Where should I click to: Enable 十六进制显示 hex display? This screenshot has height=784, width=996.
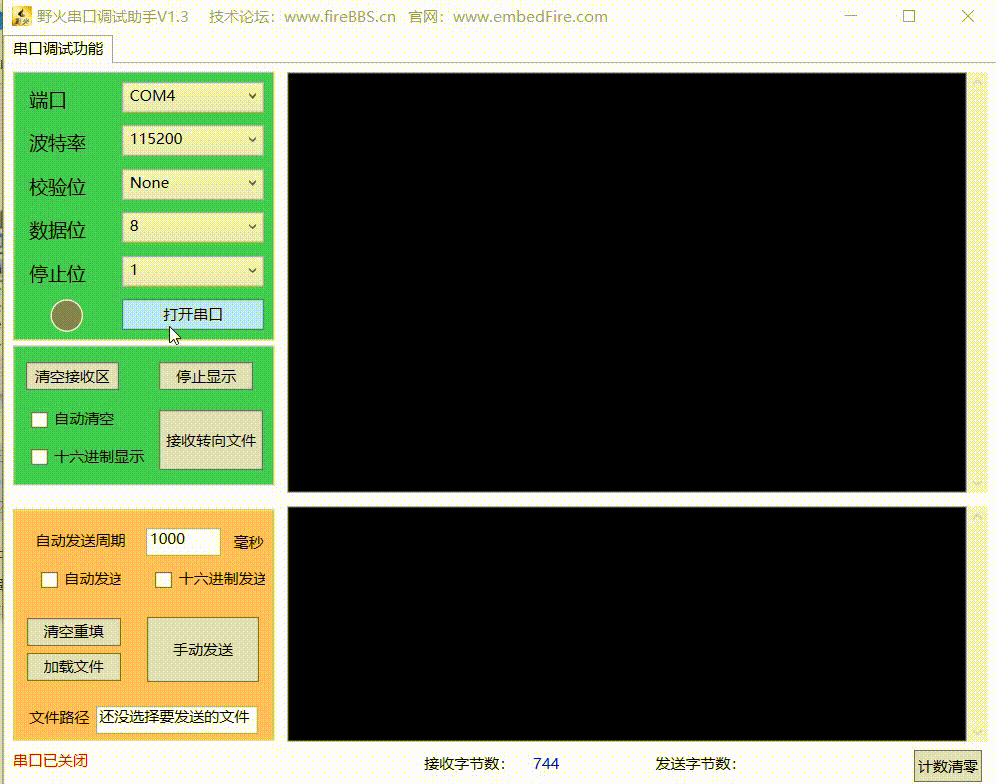[x=40, y=457]
